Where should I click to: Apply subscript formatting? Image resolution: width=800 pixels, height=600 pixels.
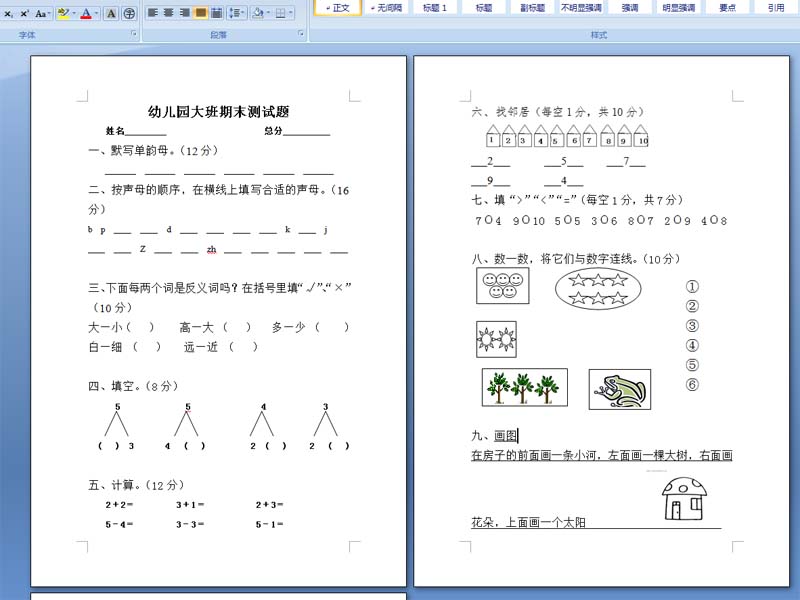[9, 14]
